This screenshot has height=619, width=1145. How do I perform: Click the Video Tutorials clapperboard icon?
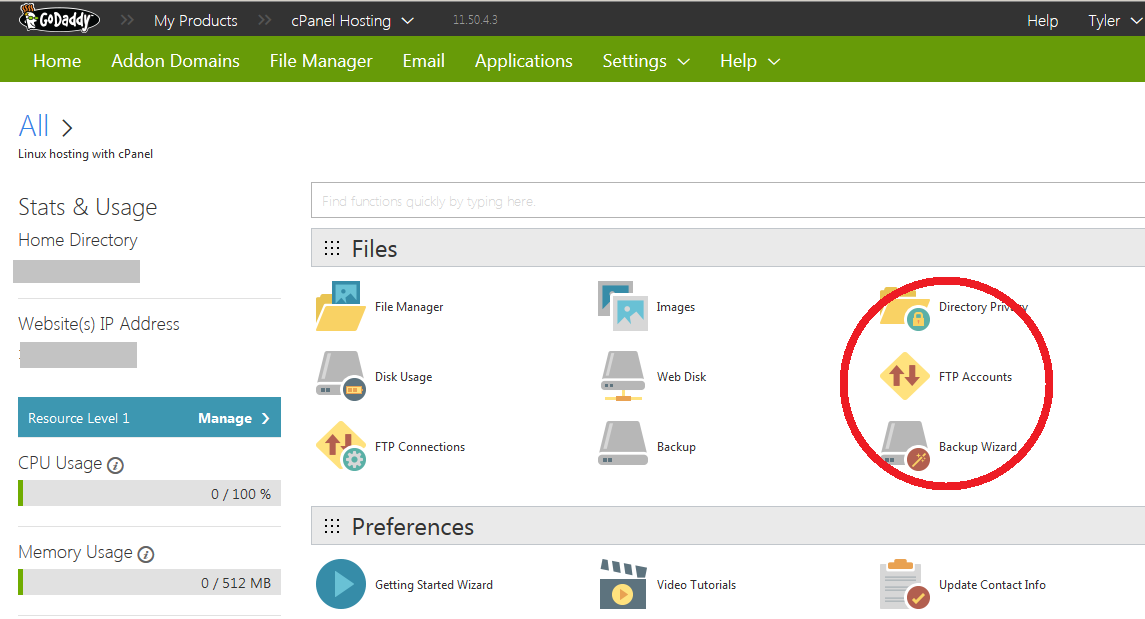pos(623,585)
